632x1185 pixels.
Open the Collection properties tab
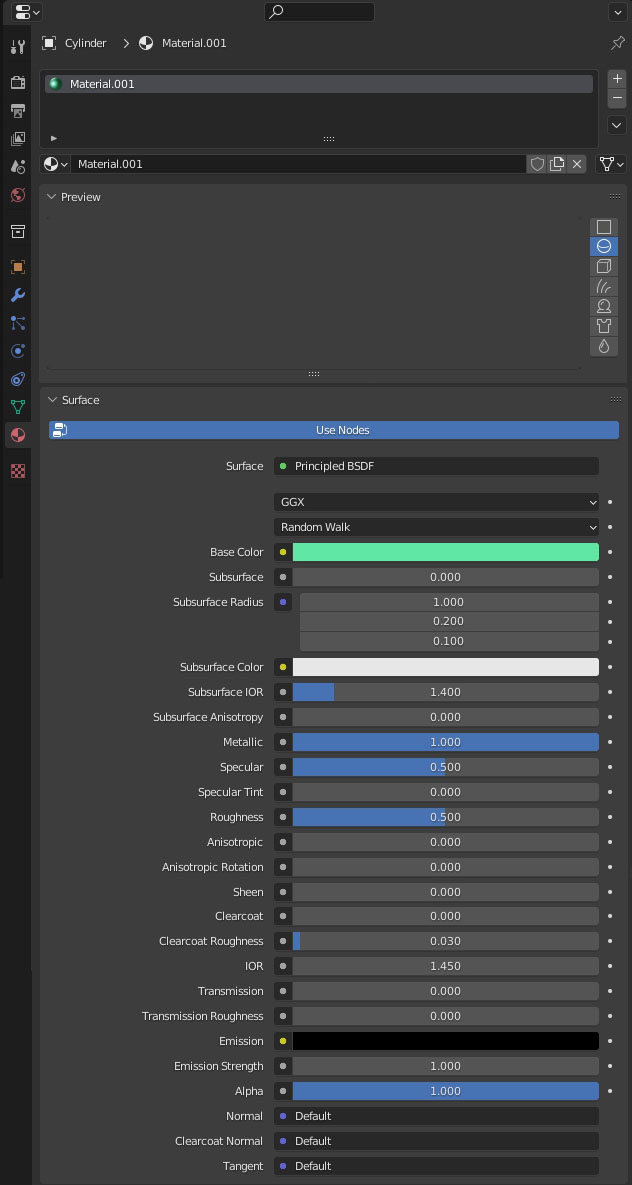[18, 231]
